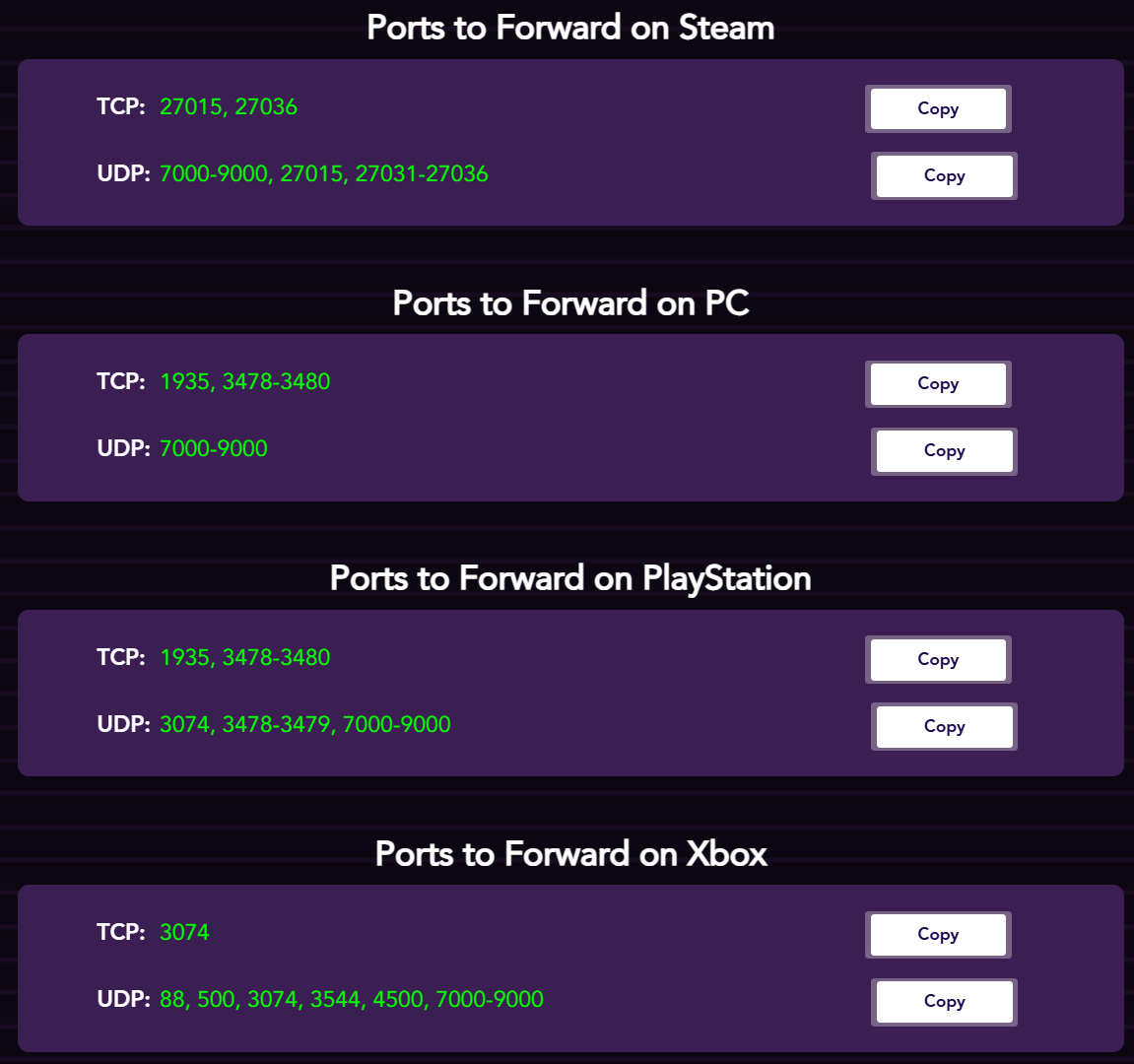Copy Steam TCP ports 27015, 27036
Screen dimensions: 1134x1064
pyautogui.click(x=938, y=108)
